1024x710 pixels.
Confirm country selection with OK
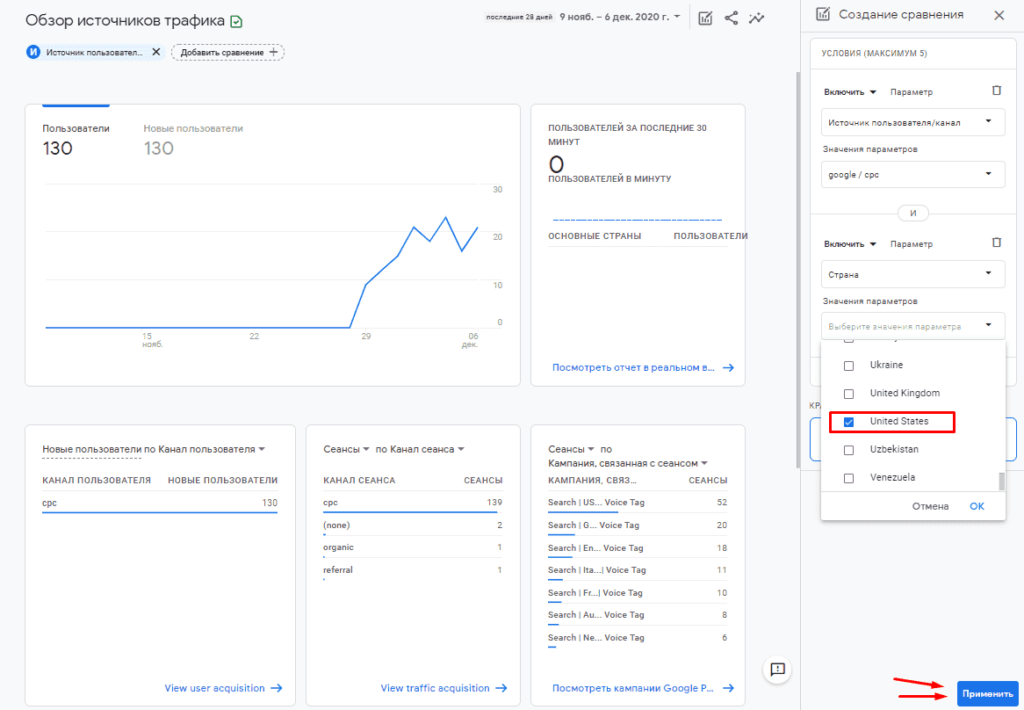point(976,506)
